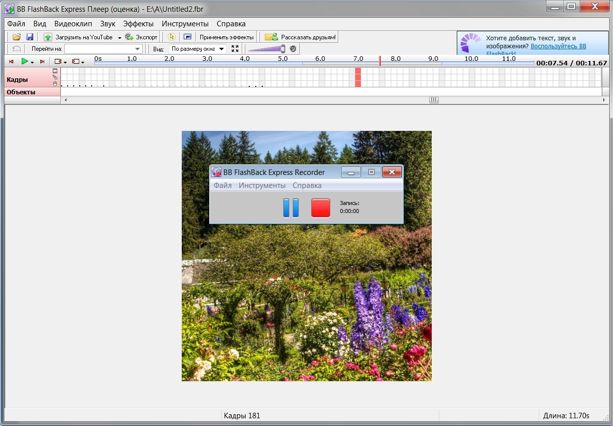Open the Перейти на combo box
The height and width of the screenshot is (426, 613).
click(x=103, y=49)
